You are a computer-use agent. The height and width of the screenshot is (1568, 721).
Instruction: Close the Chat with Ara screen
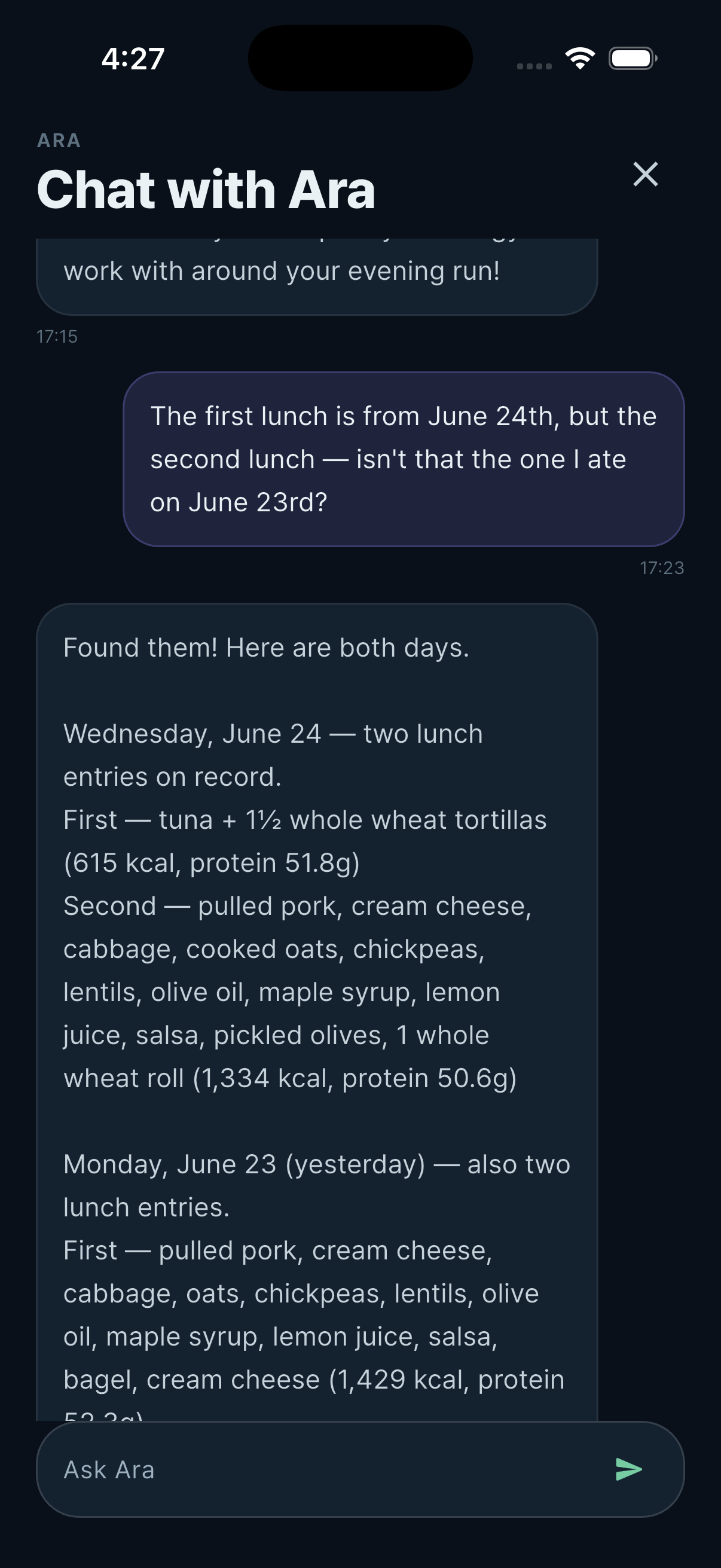(x=646, y=174)
